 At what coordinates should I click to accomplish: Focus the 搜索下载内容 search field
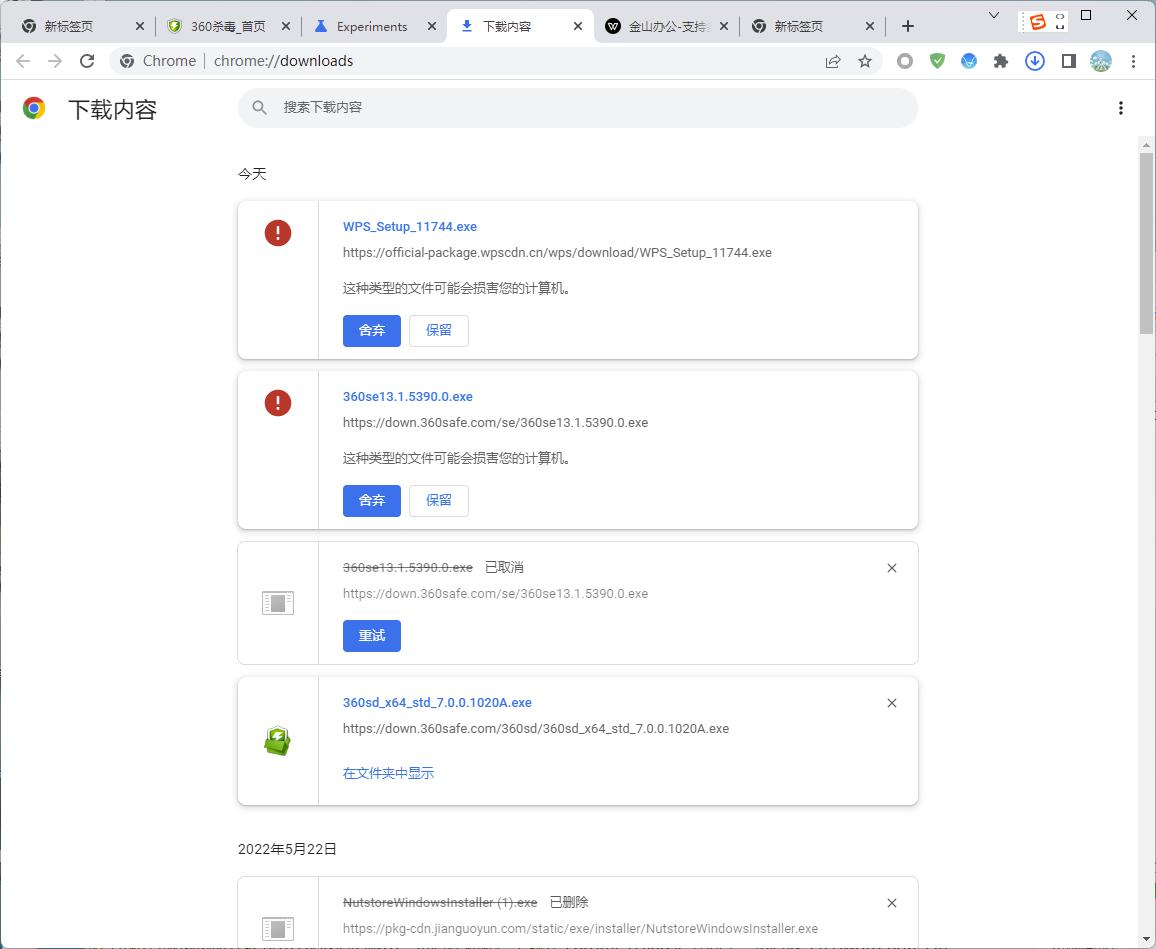577,108
